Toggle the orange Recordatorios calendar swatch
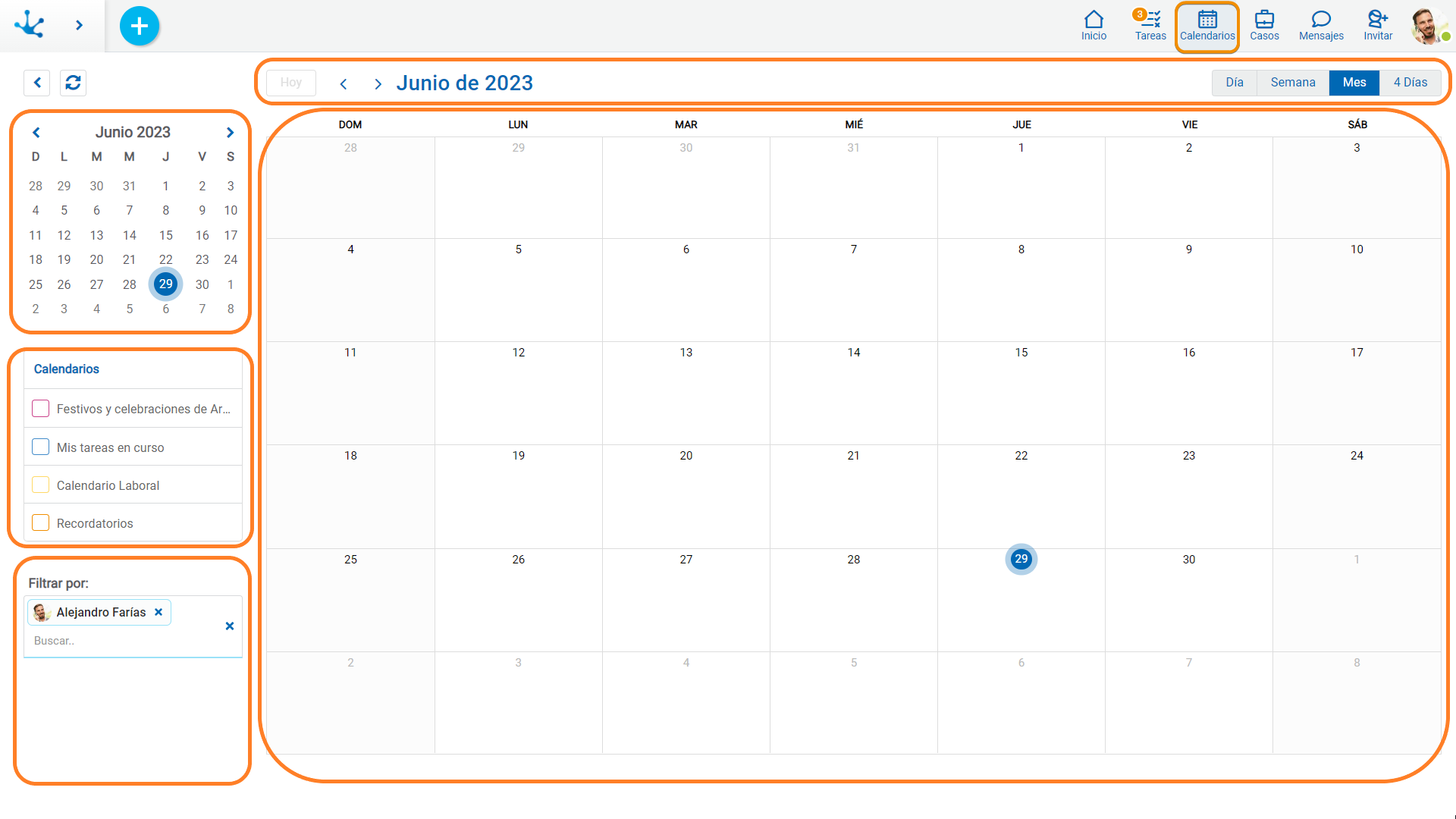This screenshot has height=819, width=1456. pos(41,523)
